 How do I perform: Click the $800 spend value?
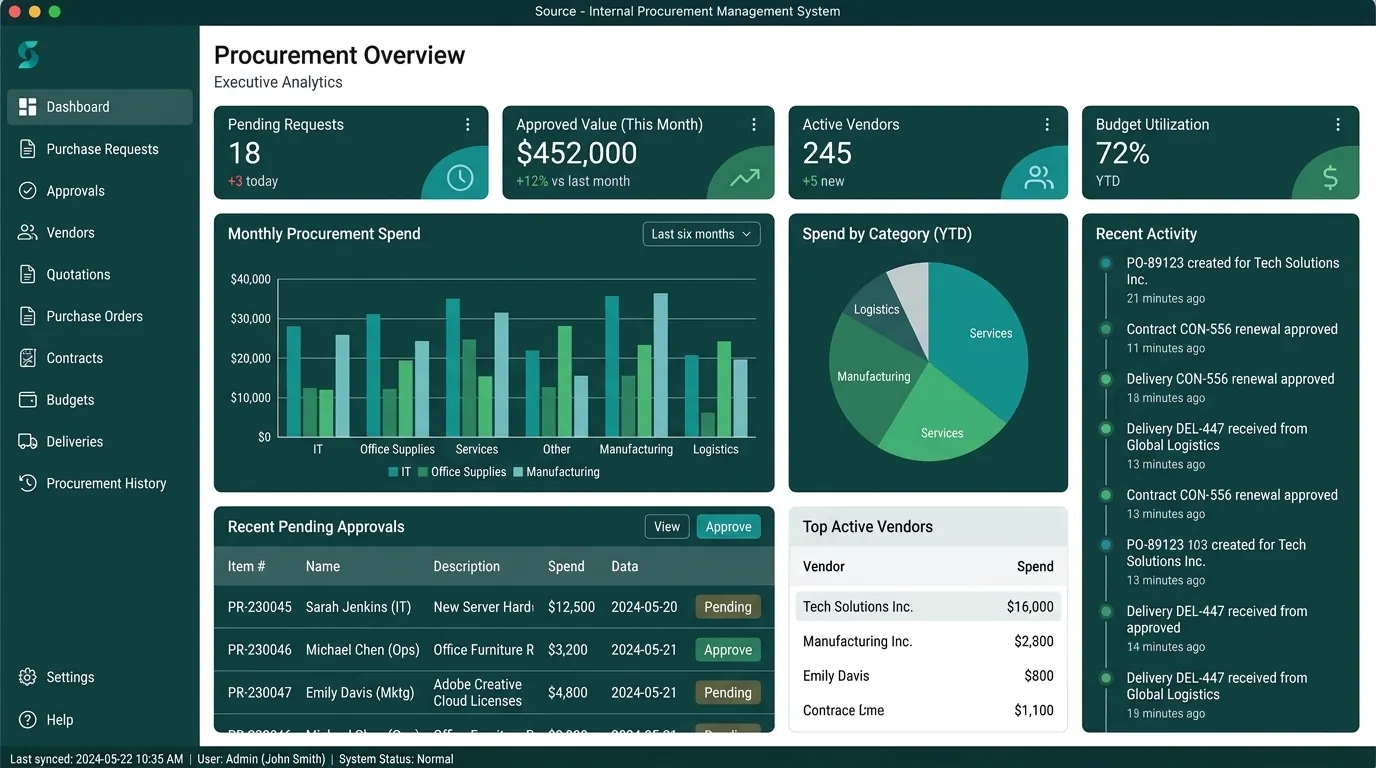pyautogui.click(x=1039, y=676)
